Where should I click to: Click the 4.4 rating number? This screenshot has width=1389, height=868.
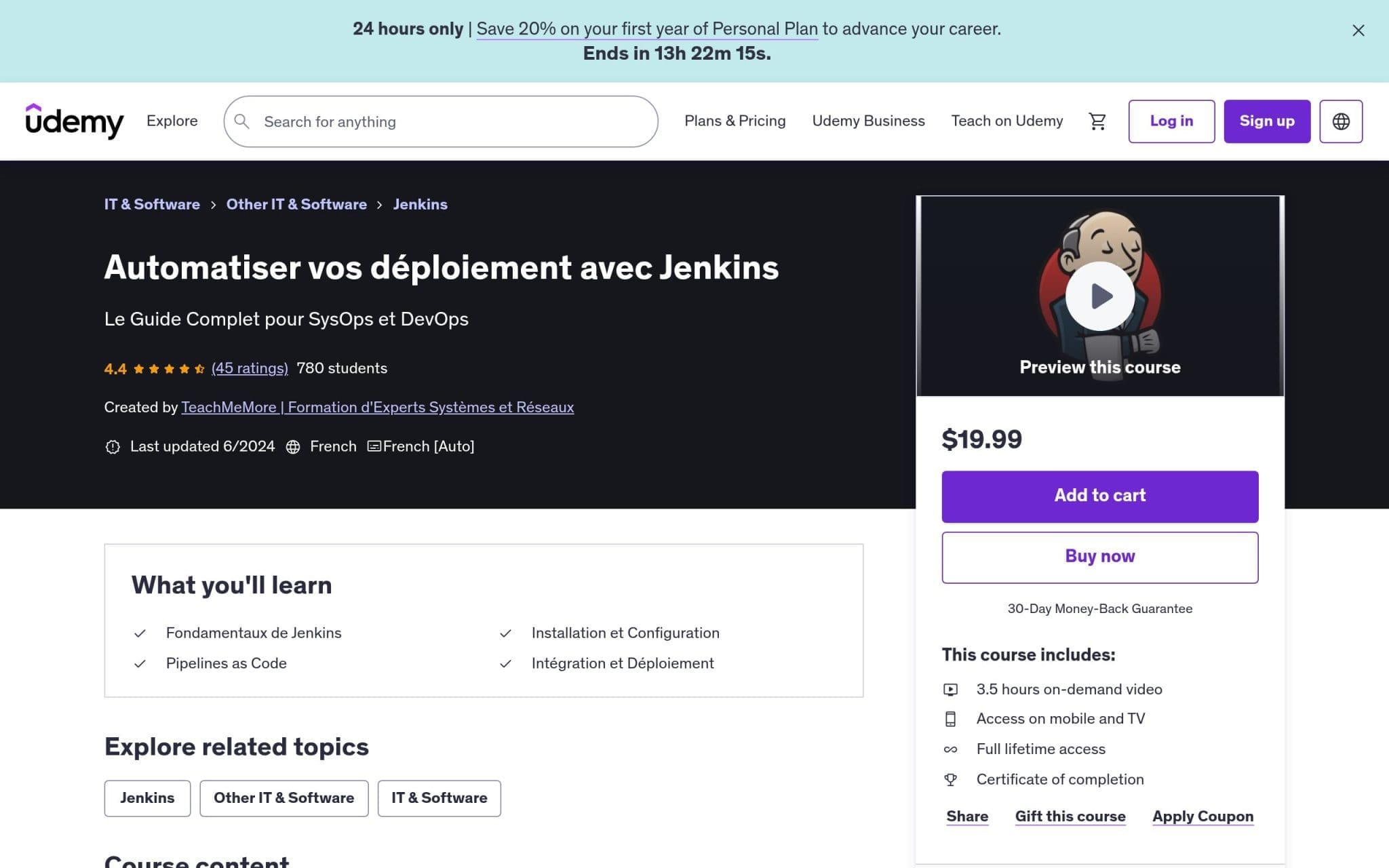(115, 369)
